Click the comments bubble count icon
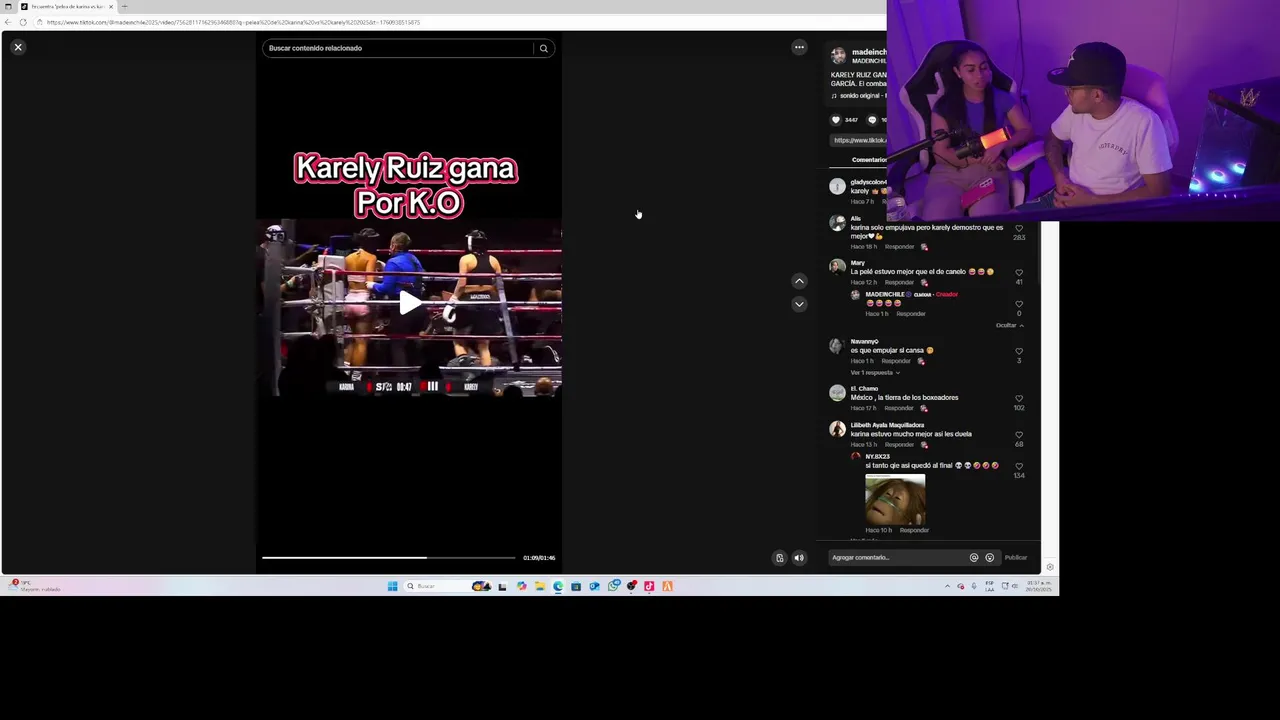The image size is (1280, 720). point(872,120)
